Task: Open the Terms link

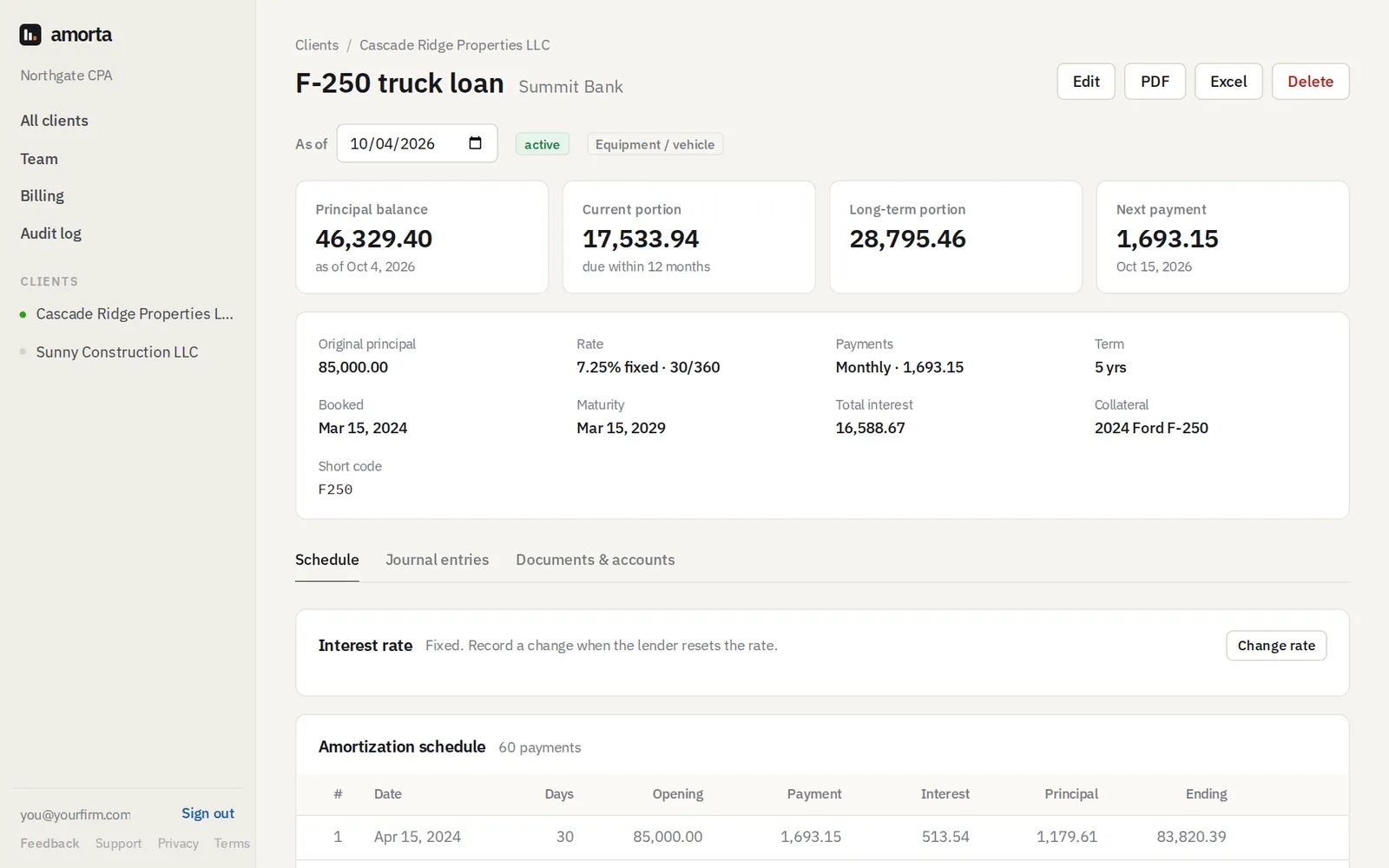Action: [232, 844]
